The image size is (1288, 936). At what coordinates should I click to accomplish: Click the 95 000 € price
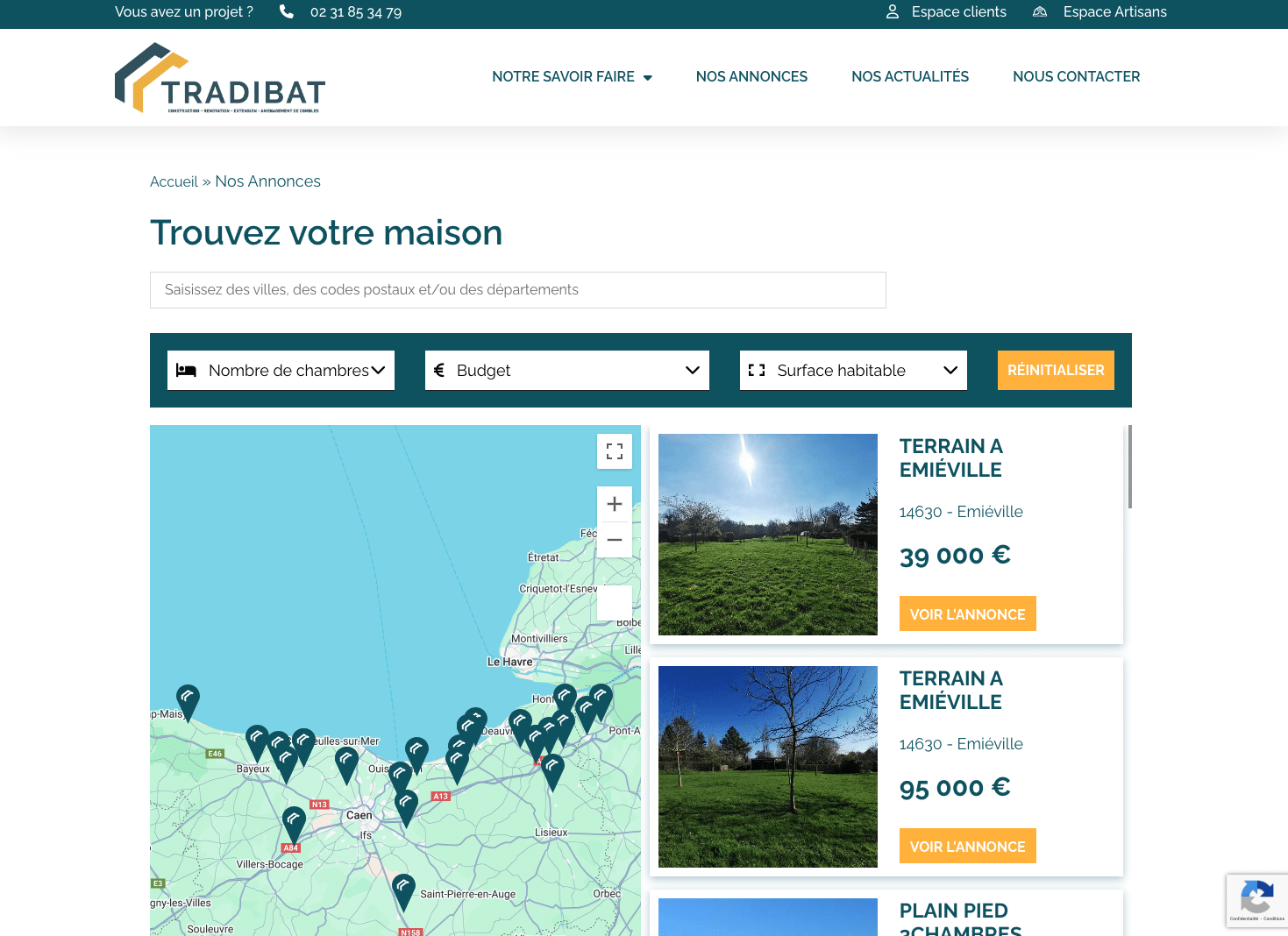click(955, 788)
